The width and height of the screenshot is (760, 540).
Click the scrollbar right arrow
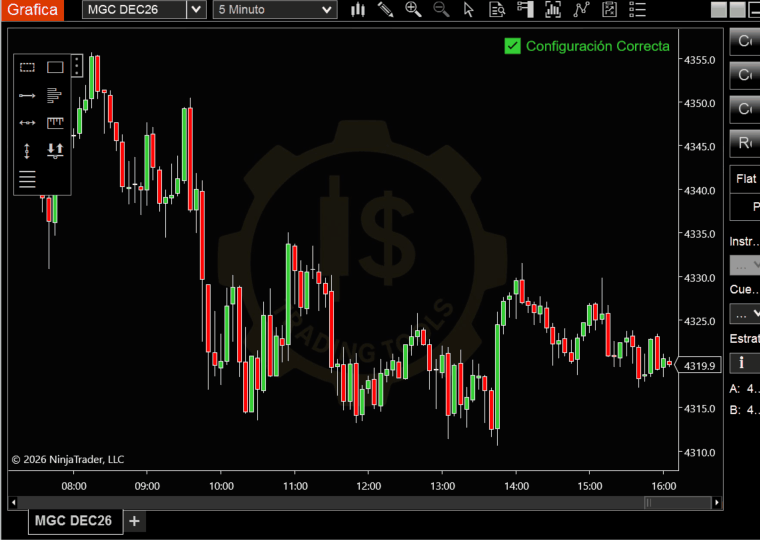(x=716, y=503)
